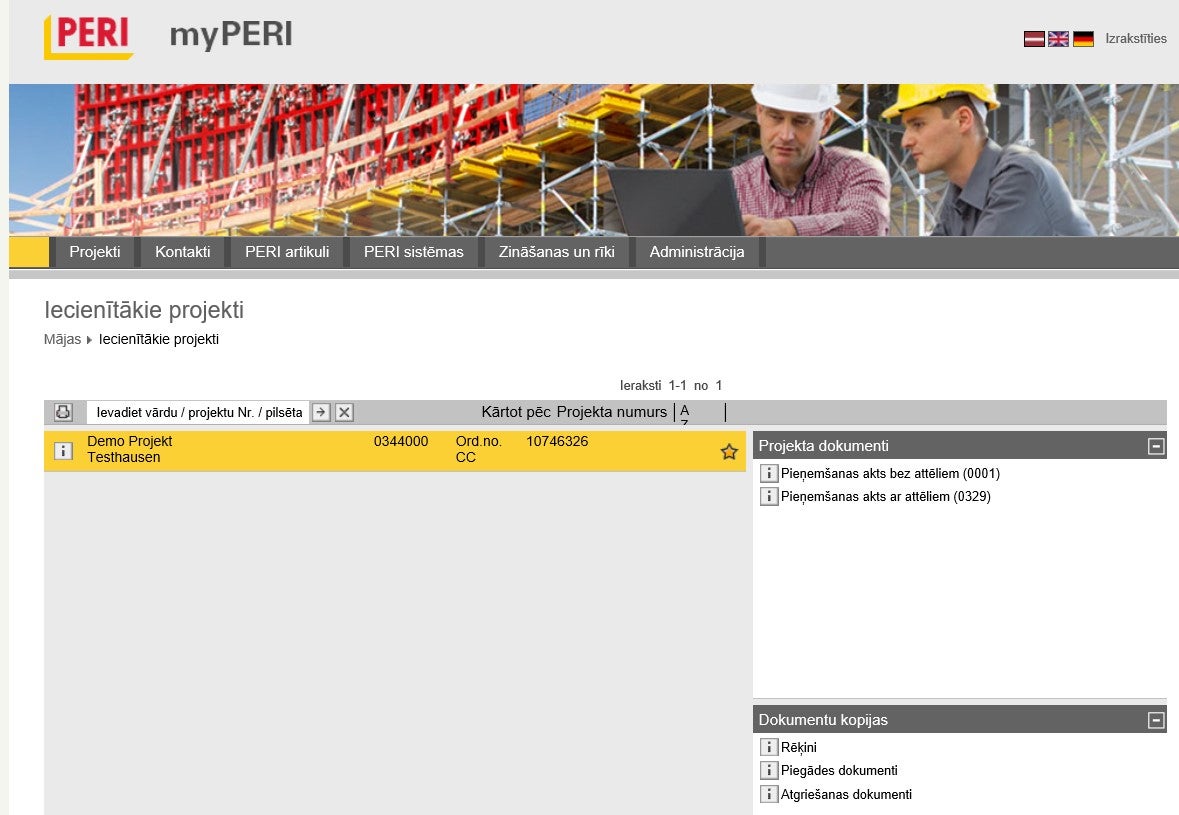Submit search with the arrow button
The height and width of the screenshot is (815, 1179).
321,412
